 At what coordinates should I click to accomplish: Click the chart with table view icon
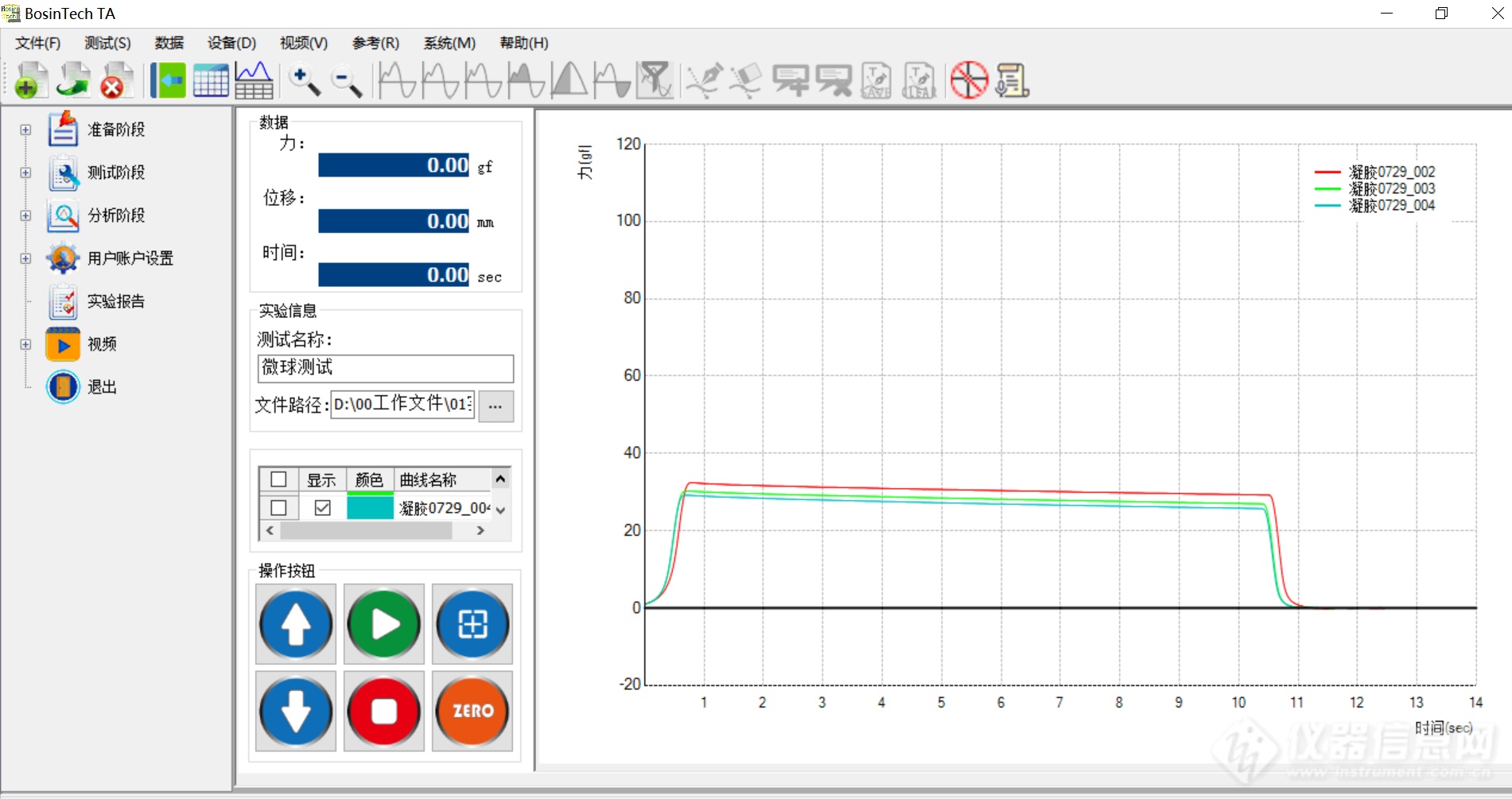[x=254, y=80]
